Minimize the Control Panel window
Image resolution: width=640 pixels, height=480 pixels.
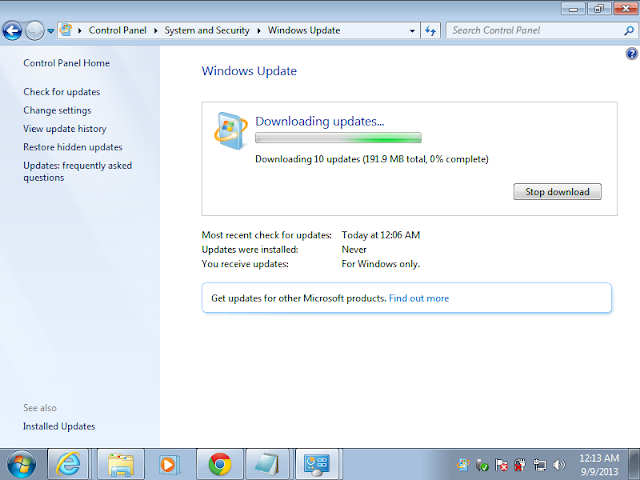coord(573,8)
